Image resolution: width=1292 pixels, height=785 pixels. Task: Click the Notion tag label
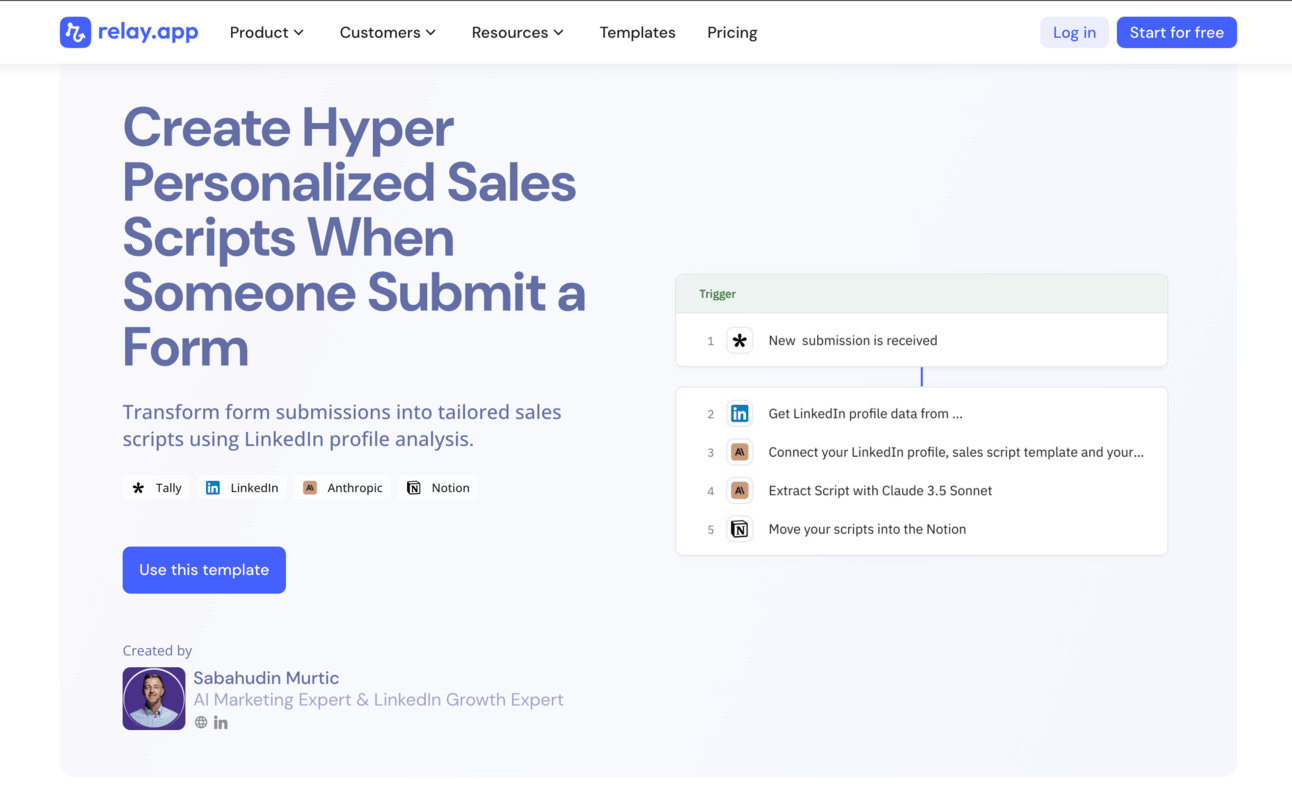point(450,488)
